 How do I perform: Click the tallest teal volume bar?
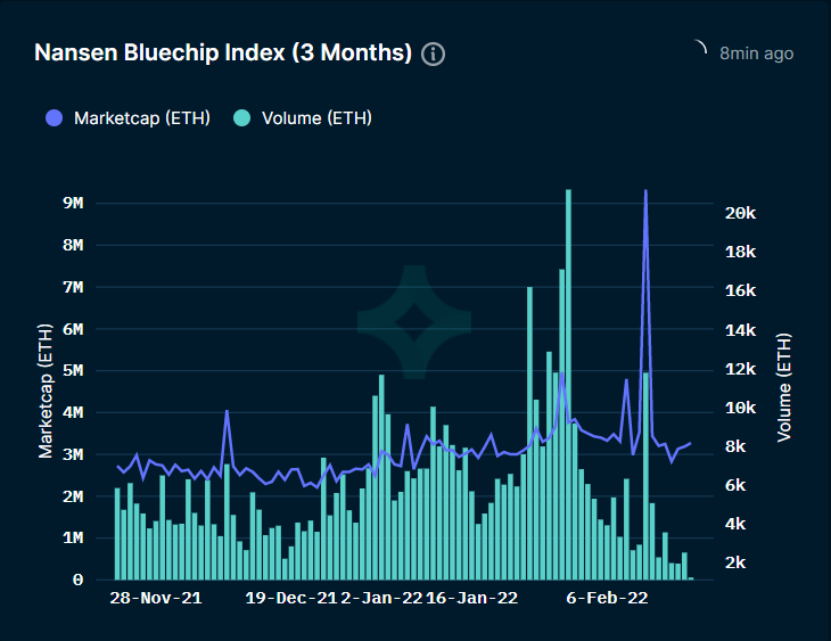[569, 384]
